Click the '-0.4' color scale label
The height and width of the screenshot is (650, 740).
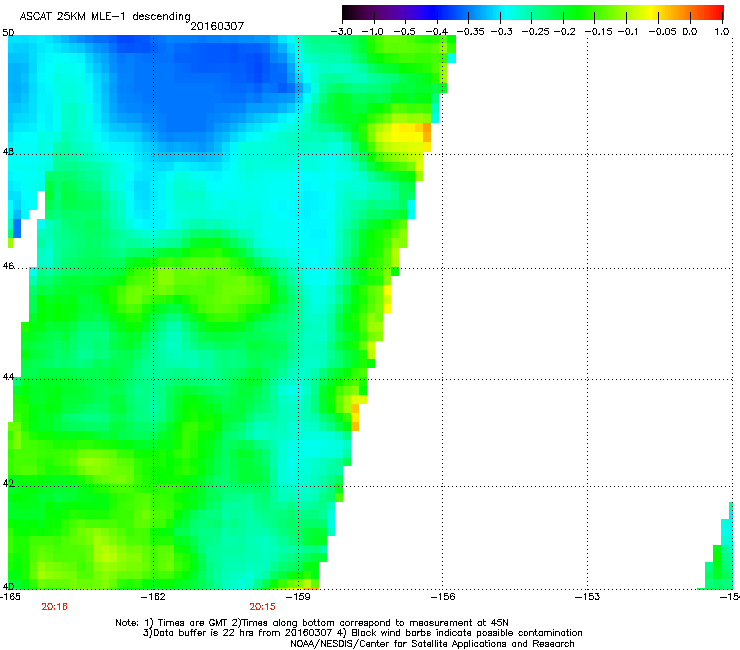437,32
